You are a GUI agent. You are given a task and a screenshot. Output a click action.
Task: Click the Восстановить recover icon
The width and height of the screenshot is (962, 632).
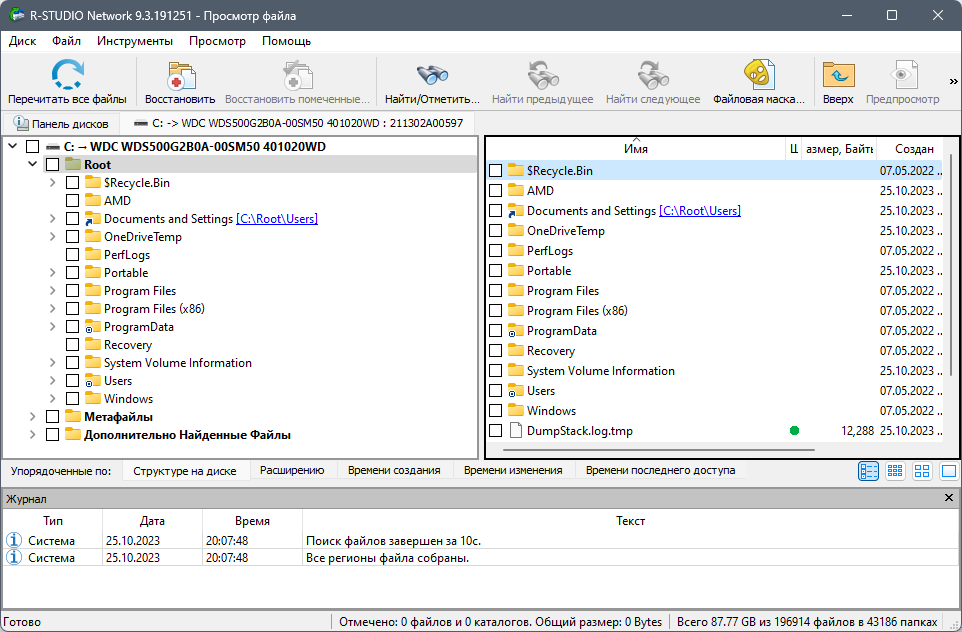pos(180,76)
